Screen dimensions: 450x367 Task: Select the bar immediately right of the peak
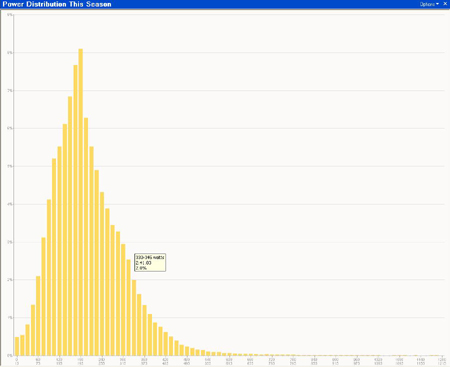(x=86, y=237)
